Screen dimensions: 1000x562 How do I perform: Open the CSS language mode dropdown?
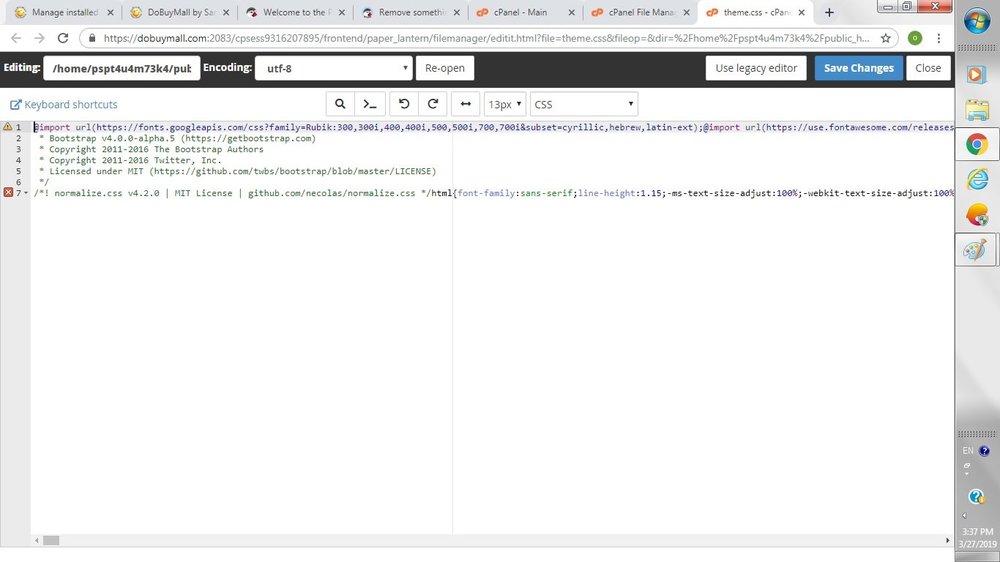pyautogui.click(x=584, y=104)
